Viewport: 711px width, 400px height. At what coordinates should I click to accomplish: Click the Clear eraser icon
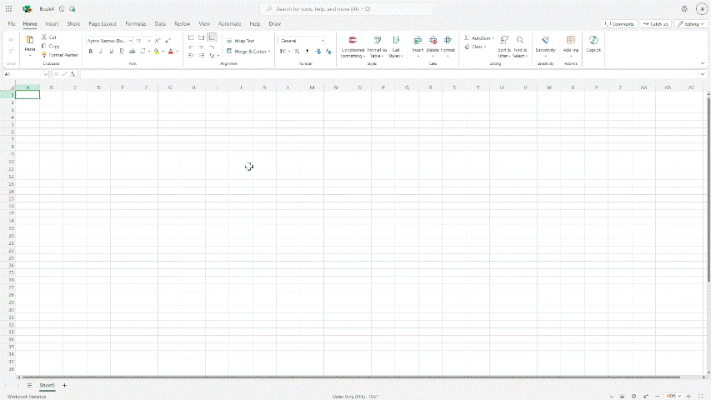(467, 47)
